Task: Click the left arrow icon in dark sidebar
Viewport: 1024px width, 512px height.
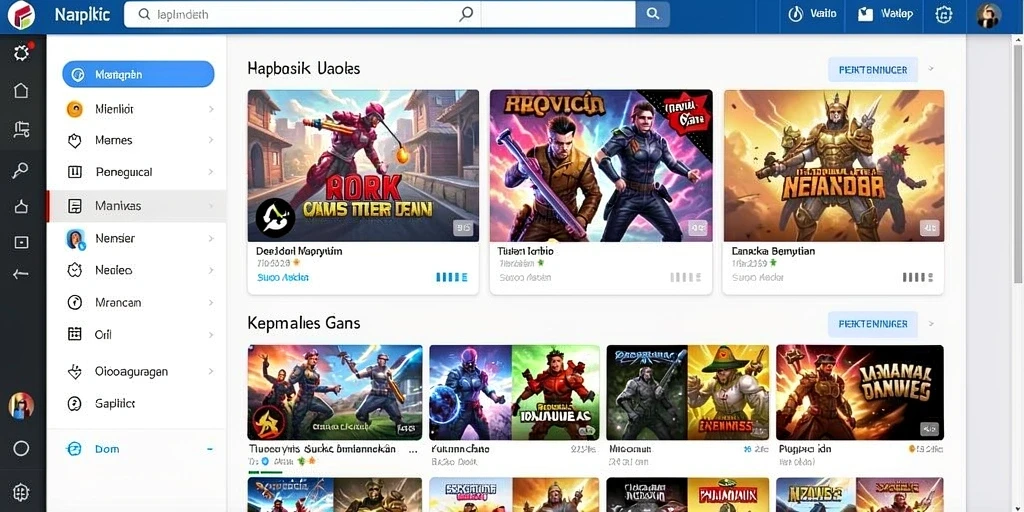Action: 21,274
